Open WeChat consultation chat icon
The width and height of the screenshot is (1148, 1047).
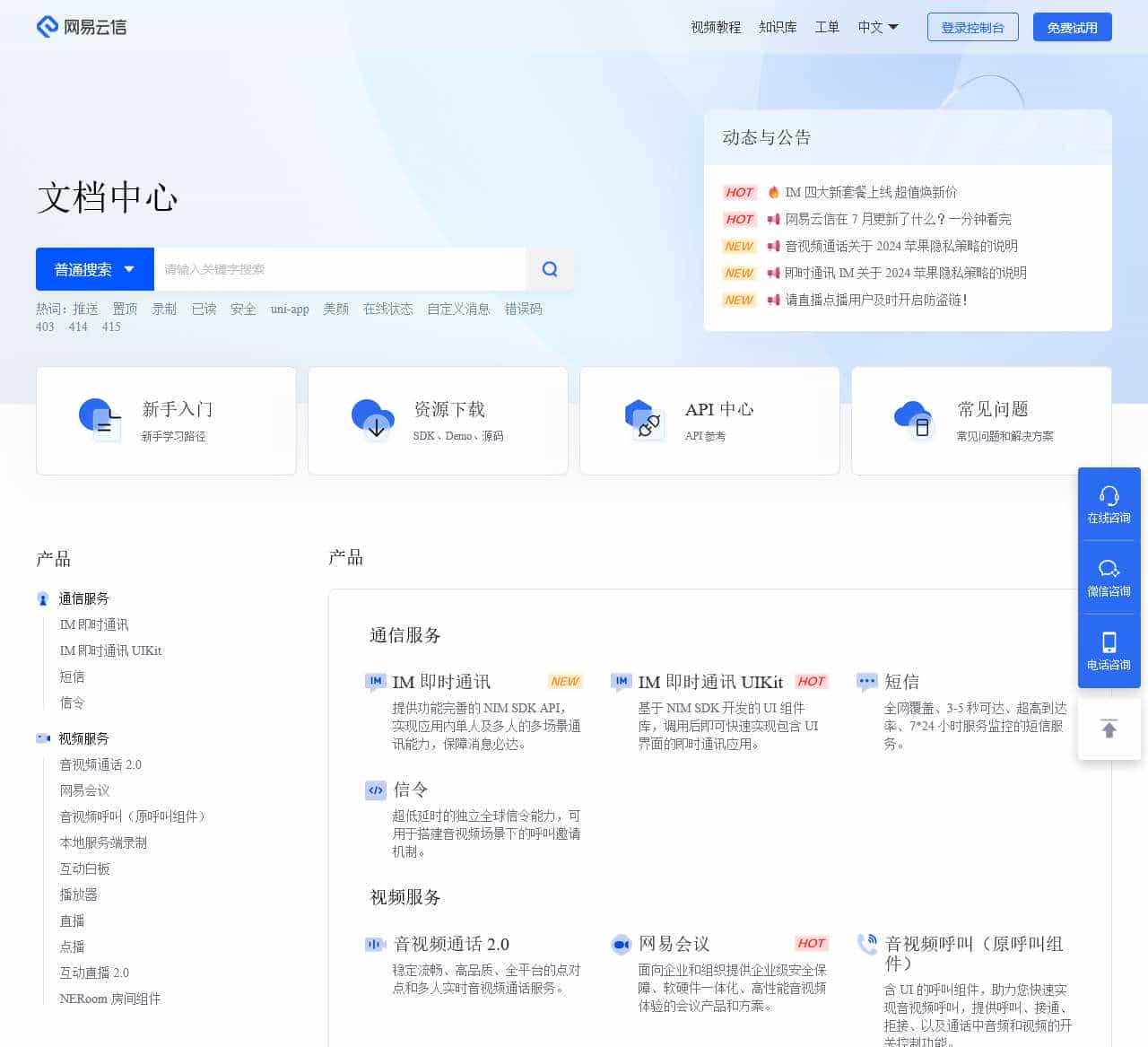(x=1109, y=570)
